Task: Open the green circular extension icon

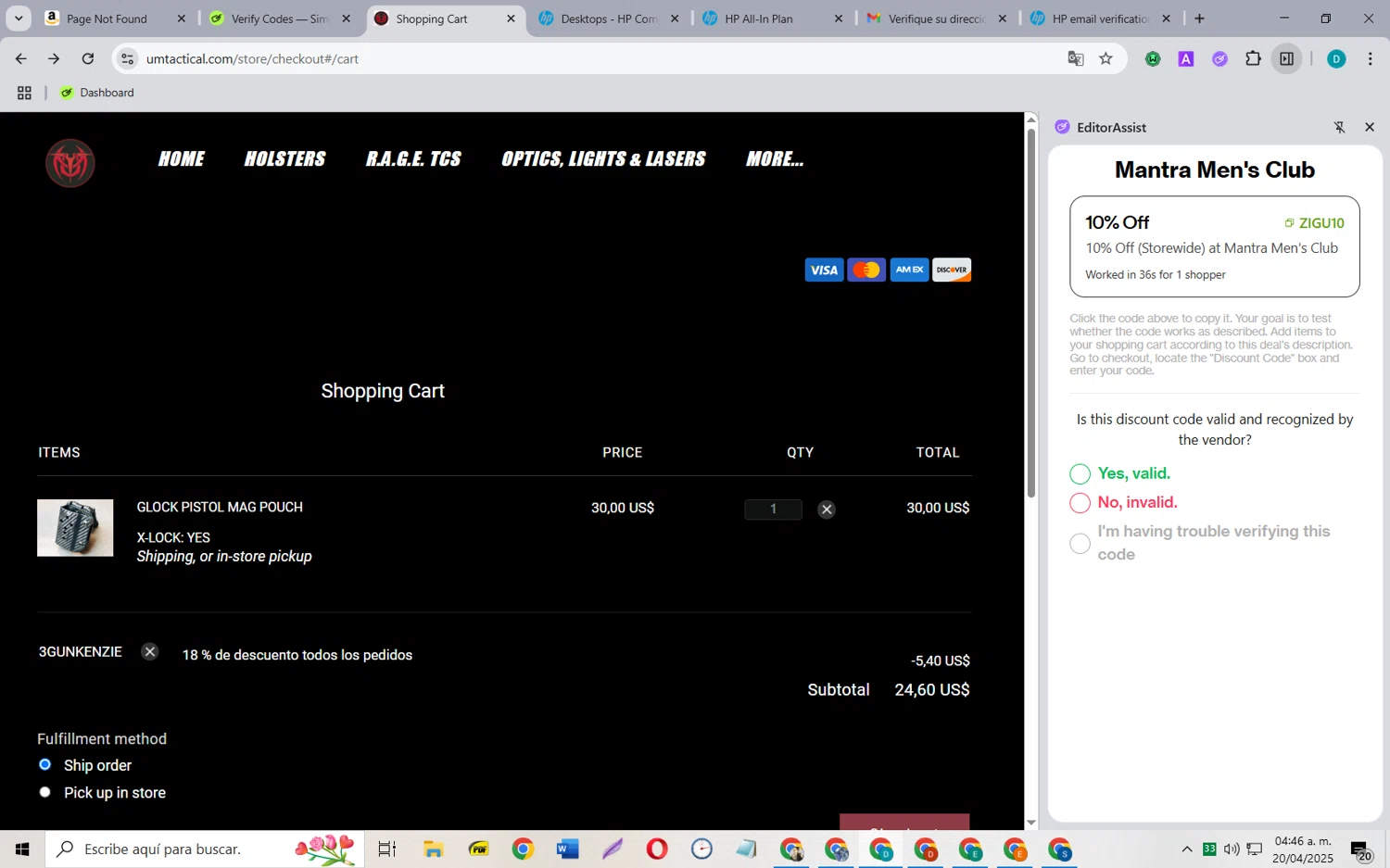Action: (1153, 58)
